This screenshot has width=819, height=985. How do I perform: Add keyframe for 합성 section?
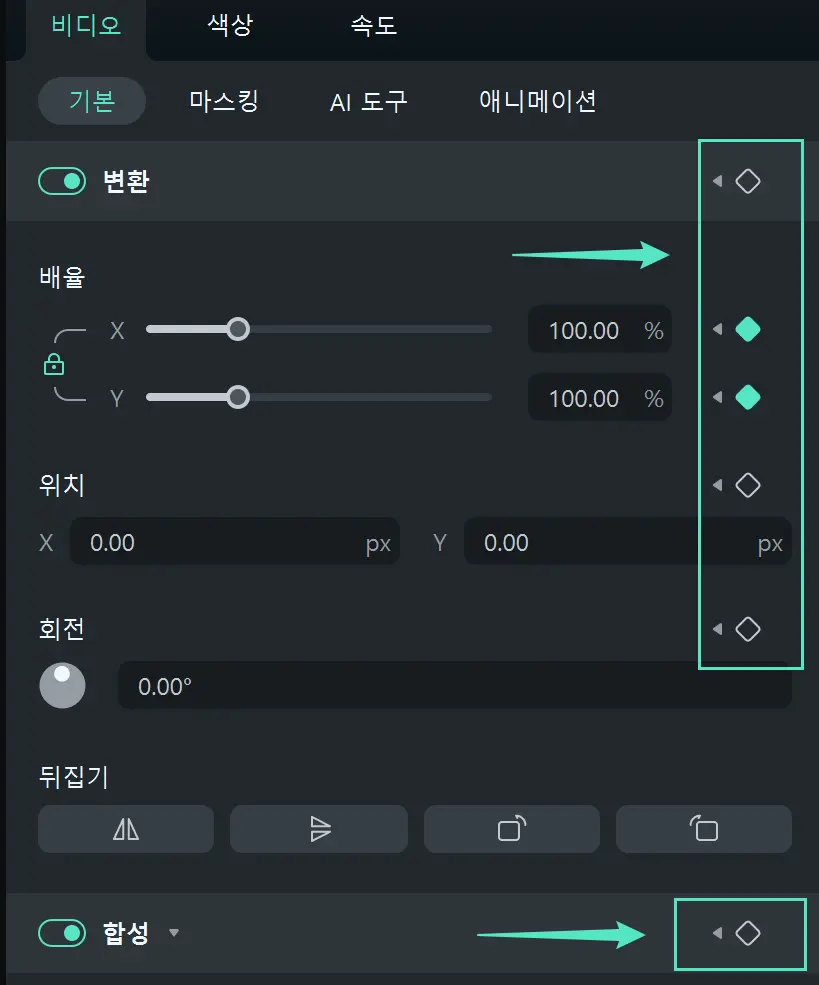pos(747,933)
